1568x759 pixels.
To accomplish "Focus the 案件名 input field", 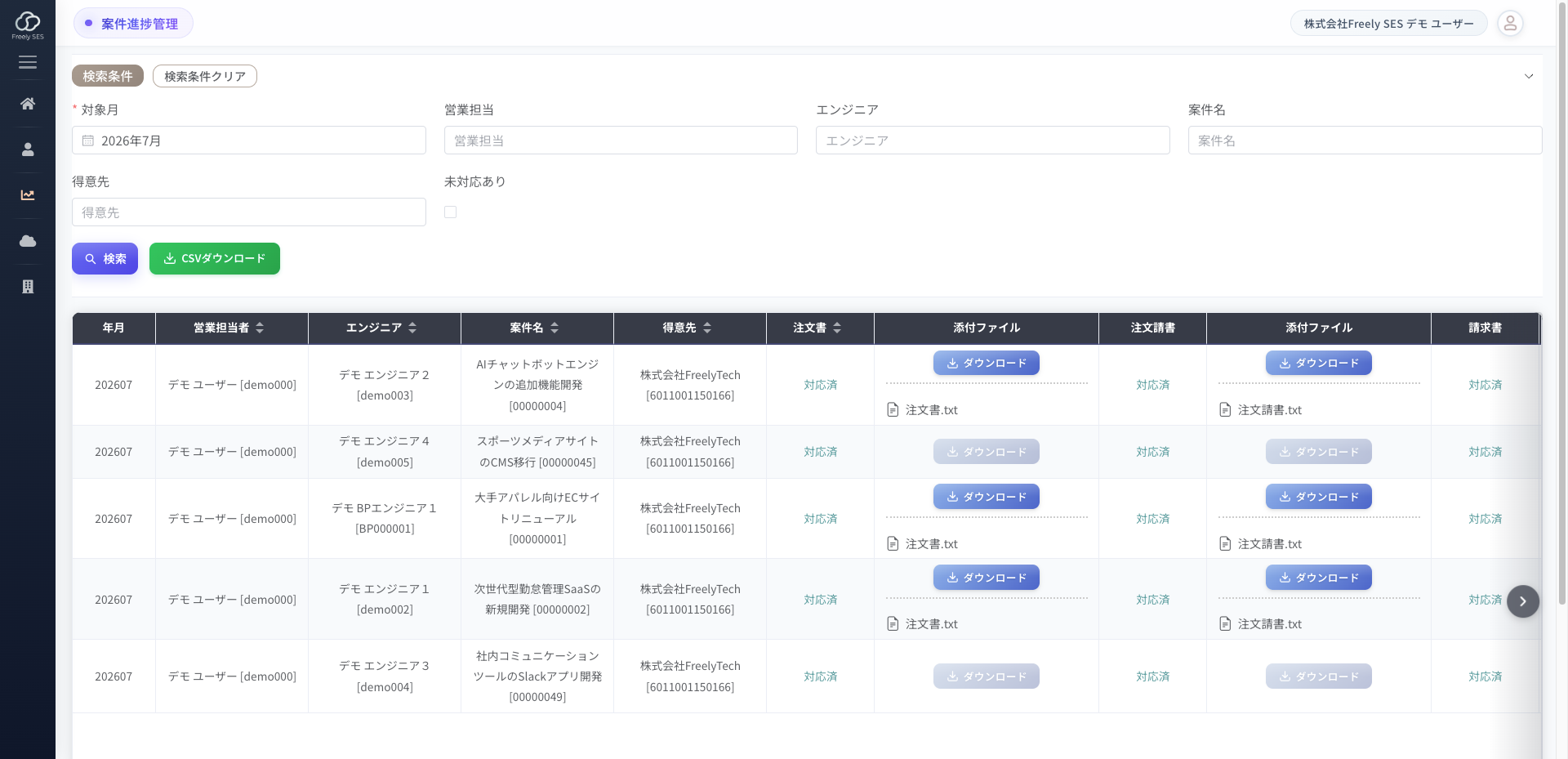I will 1365,141.
